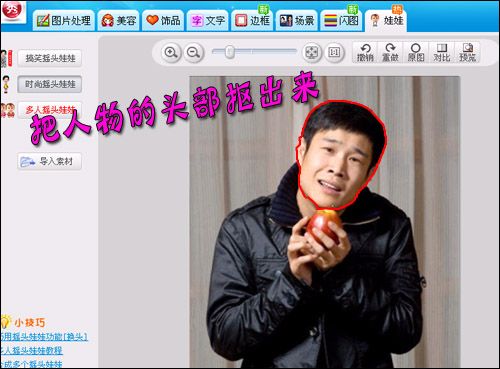Select the 娃娃 tab
500x369 pixels.
tap(386, 21)
